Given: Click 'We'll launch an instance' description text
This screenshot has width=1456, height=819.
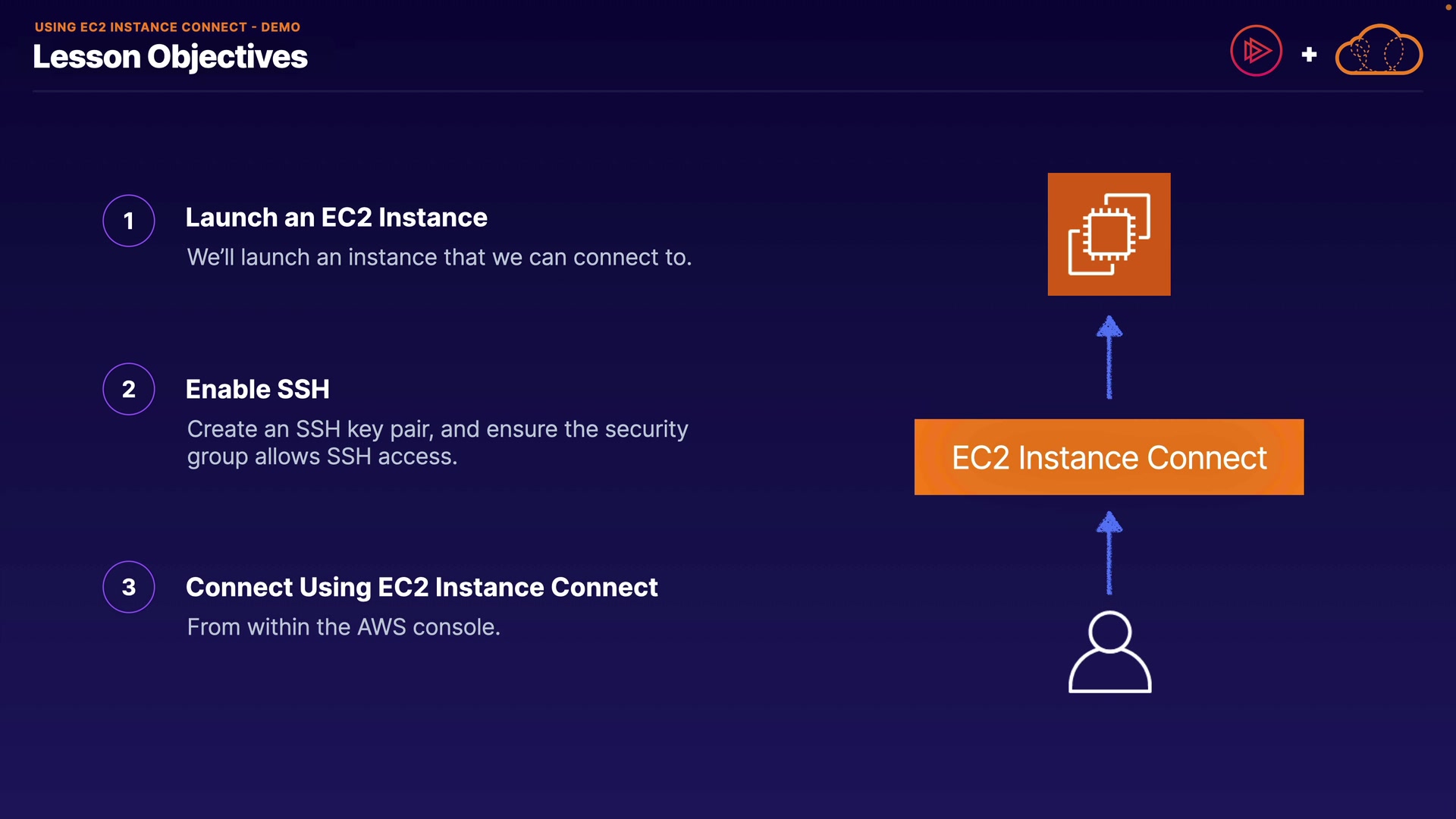Looking at the screenshot, I should (439, 258).
